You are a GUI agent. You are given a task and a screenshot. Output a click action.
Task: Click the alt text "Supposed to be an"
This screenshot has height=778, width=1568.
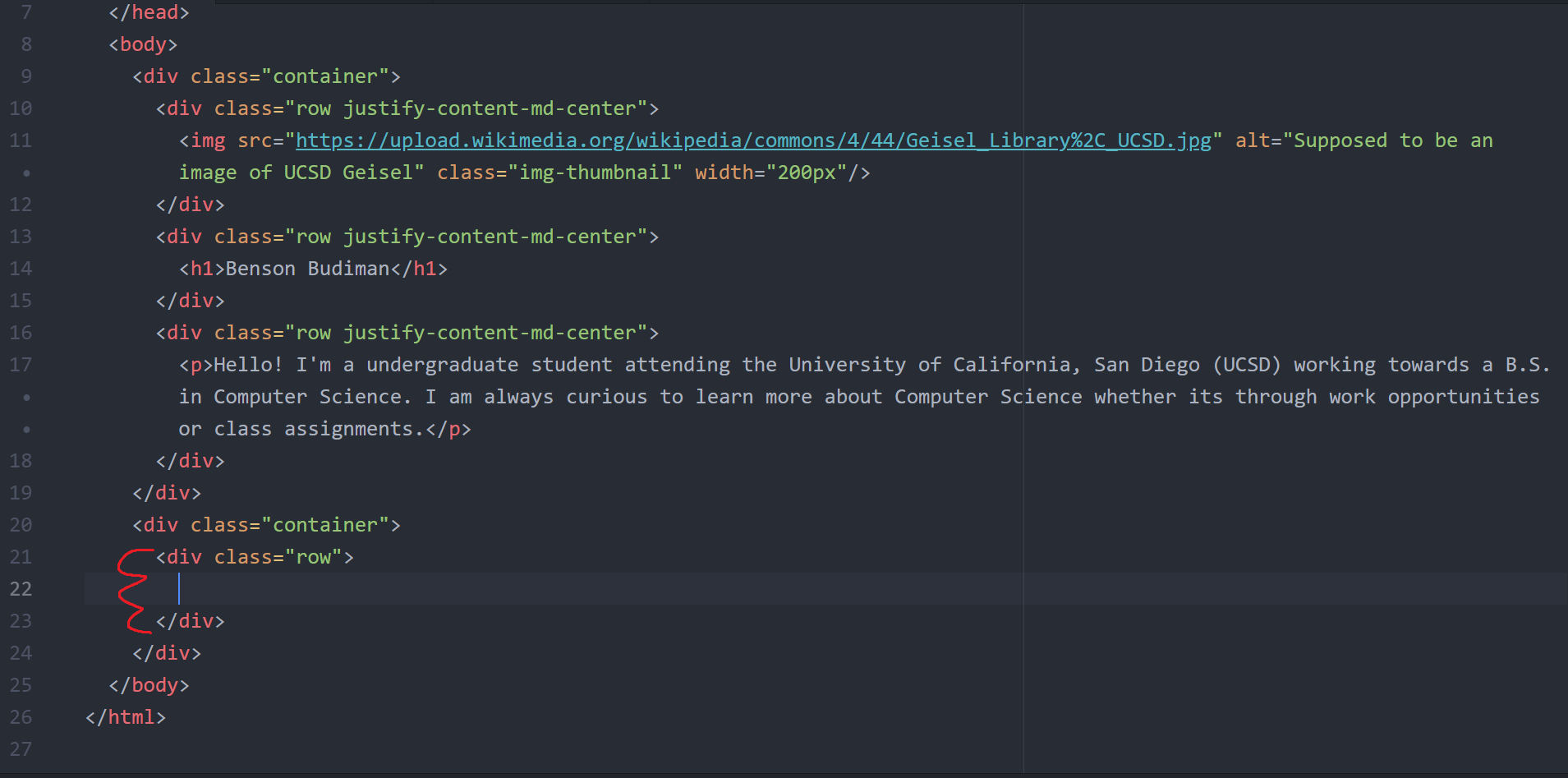[1393, 140]
